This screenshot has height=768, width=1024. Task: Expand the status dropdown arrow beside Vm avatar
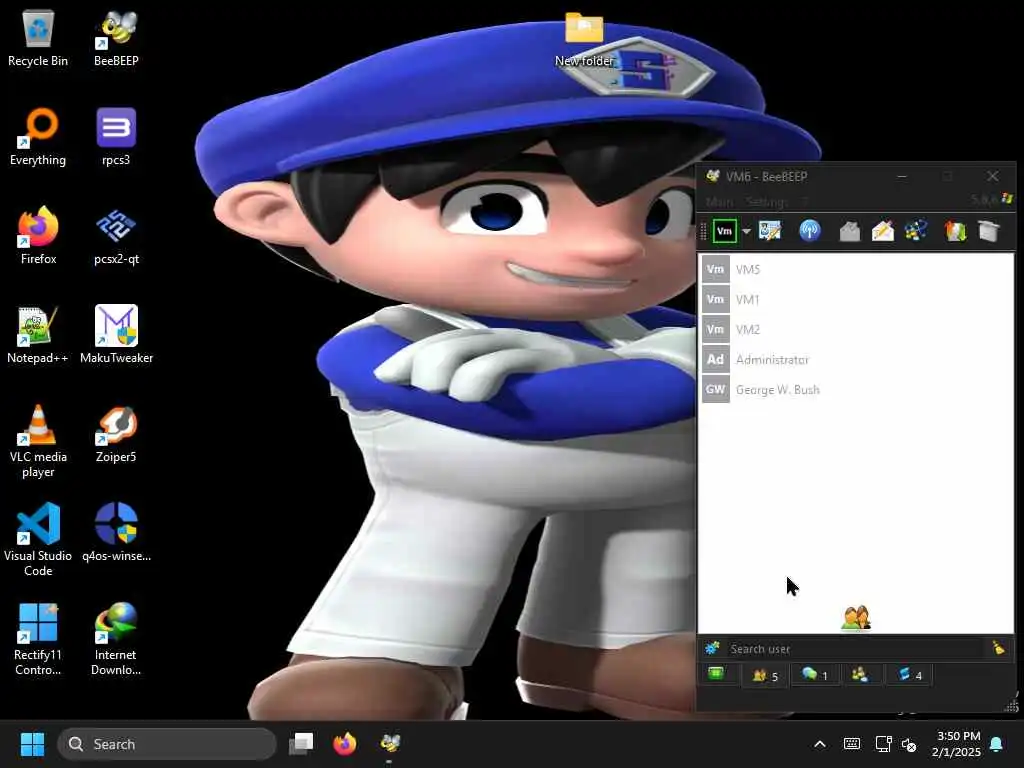click(746, 231)
